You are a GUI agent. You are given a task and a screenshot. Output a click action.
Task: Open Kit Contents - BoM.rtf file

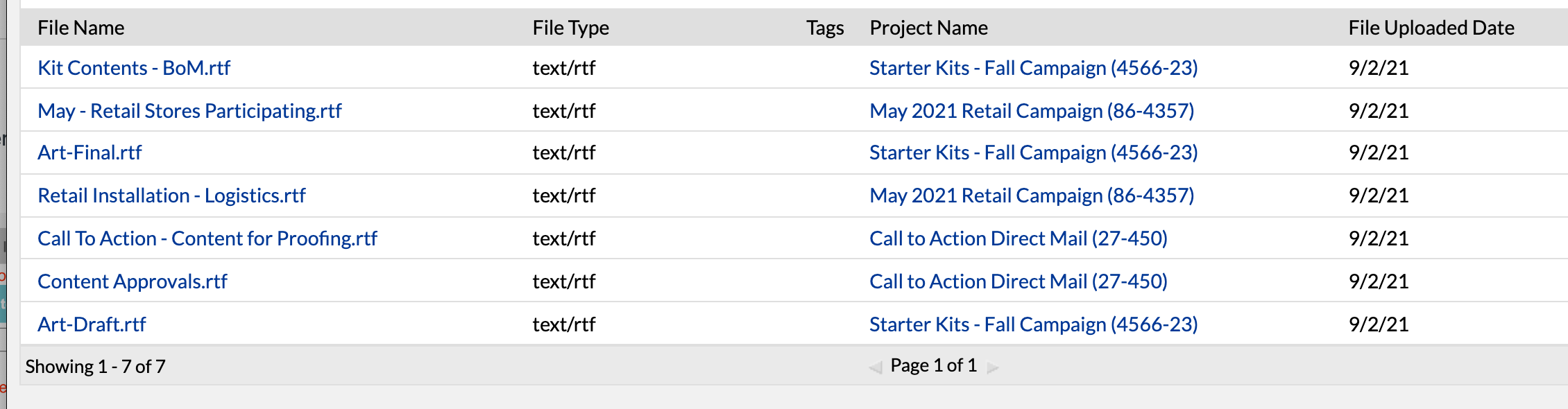pos(134,68)
